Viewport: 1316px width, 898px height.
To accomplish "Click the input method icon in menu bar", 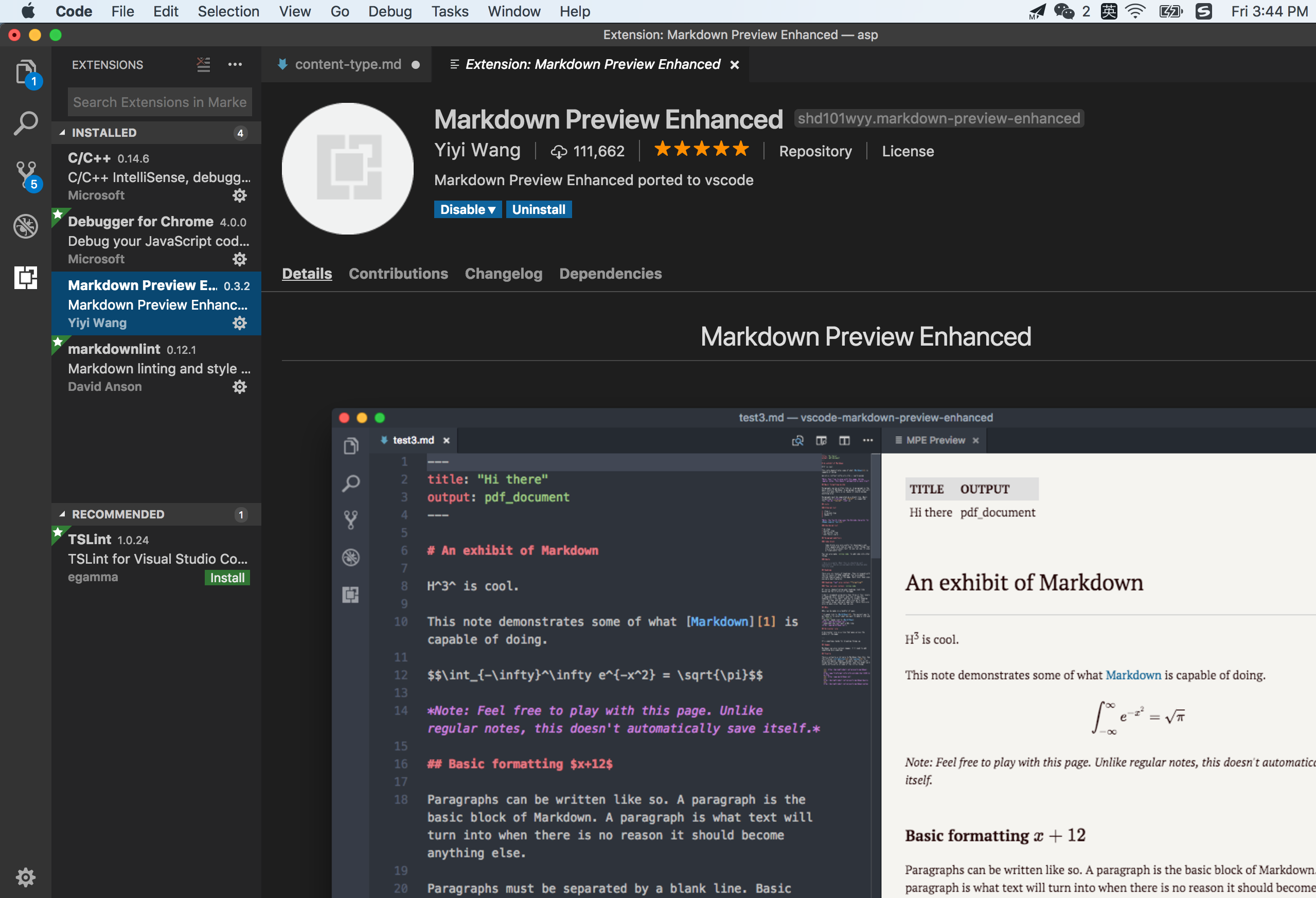I will tap(1109, 11).
